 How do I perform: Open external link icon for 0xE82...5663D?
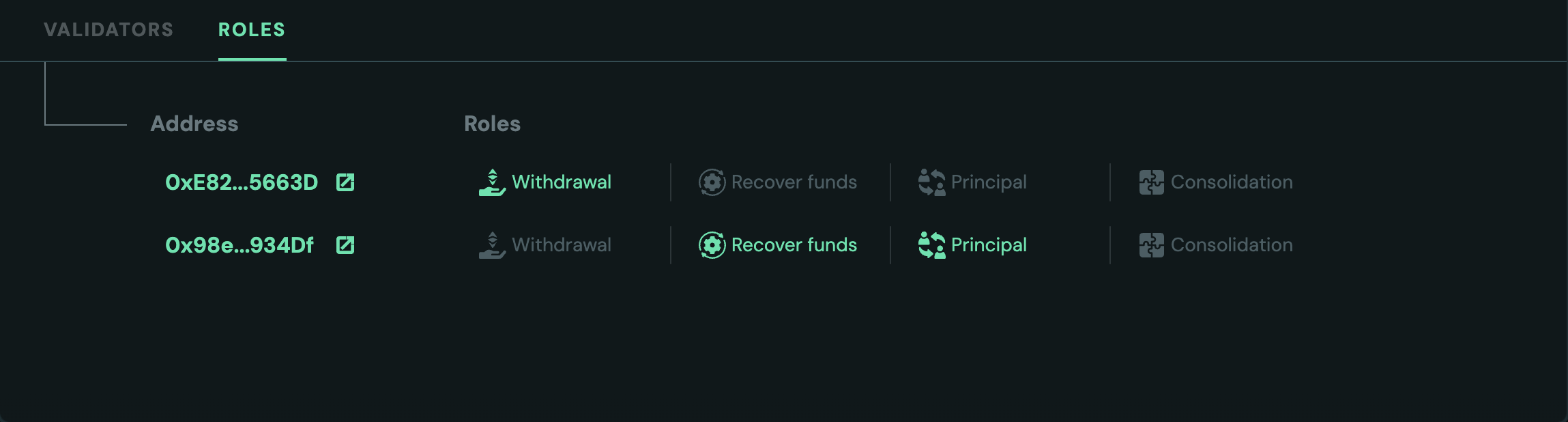345,182
